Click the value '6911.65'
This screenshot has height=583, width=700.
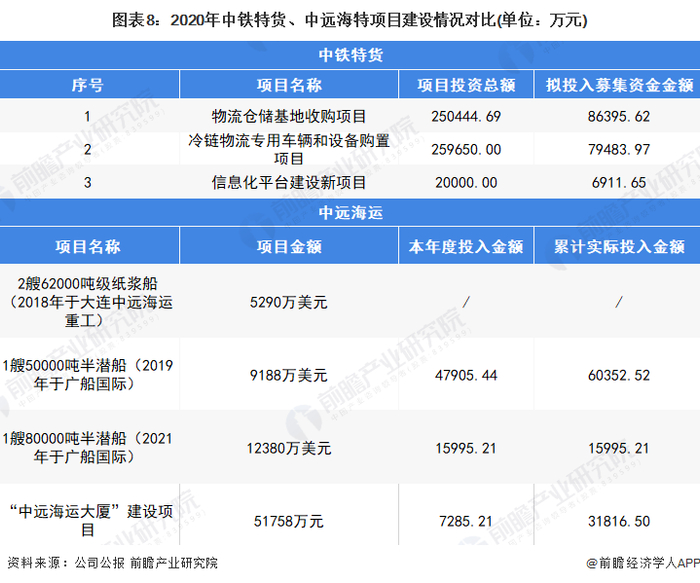619,182
